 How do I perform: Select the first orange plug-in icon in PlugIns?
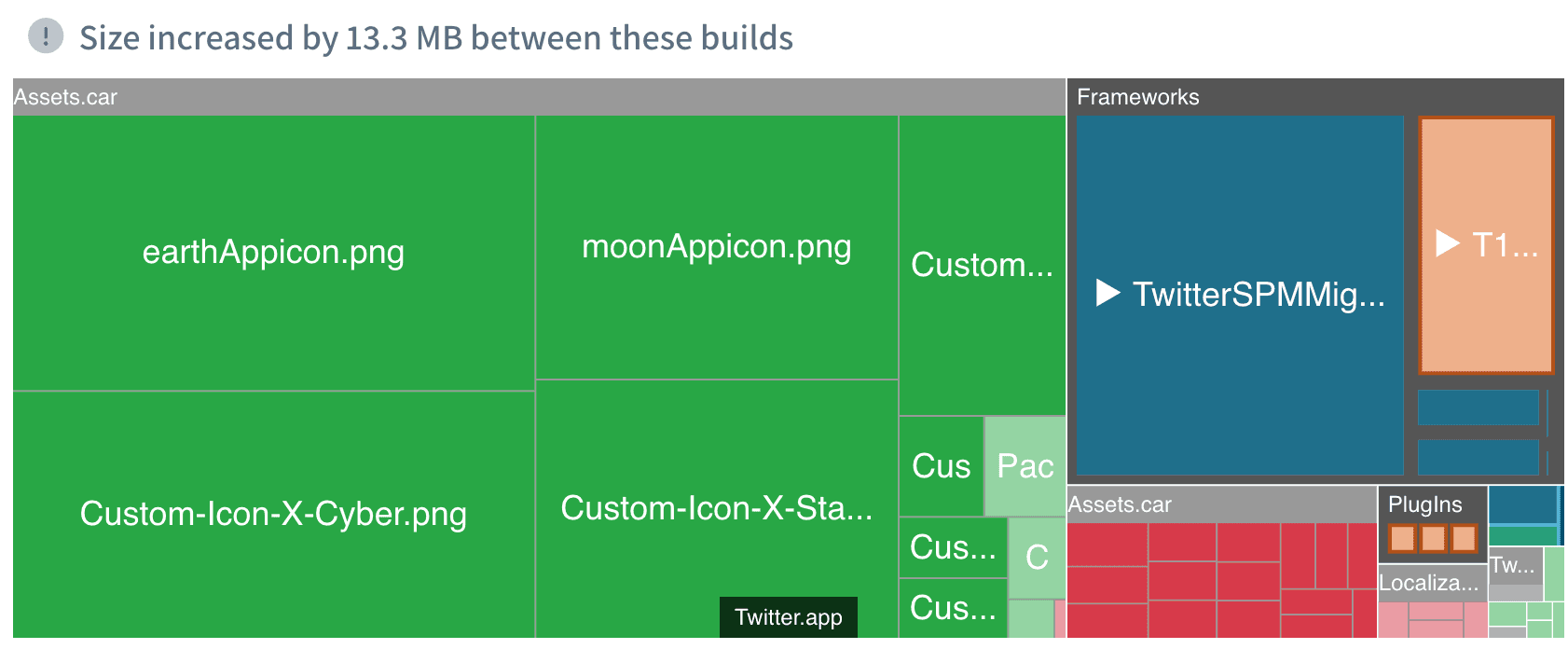click(x=1402, y=538)
